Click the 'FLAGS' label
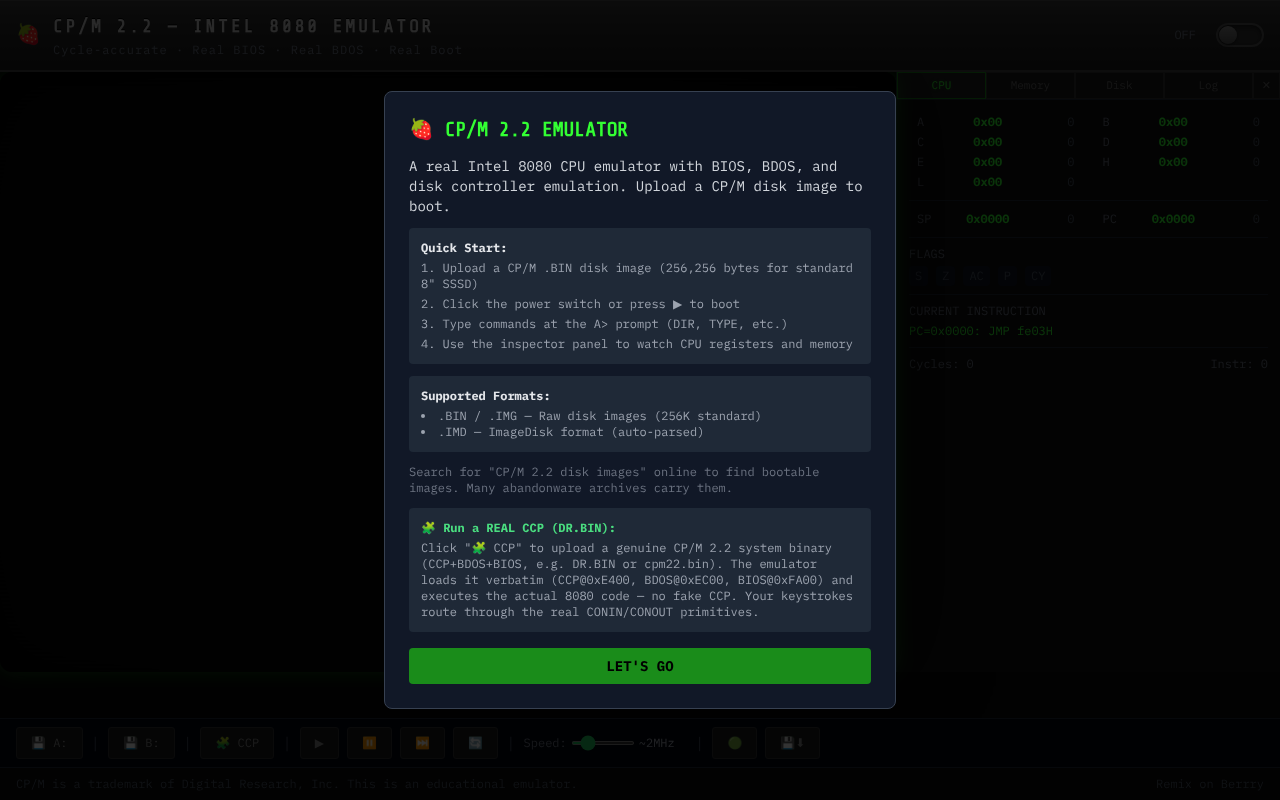This screenshot has width=1280, height=800. [x=927, y=254]
